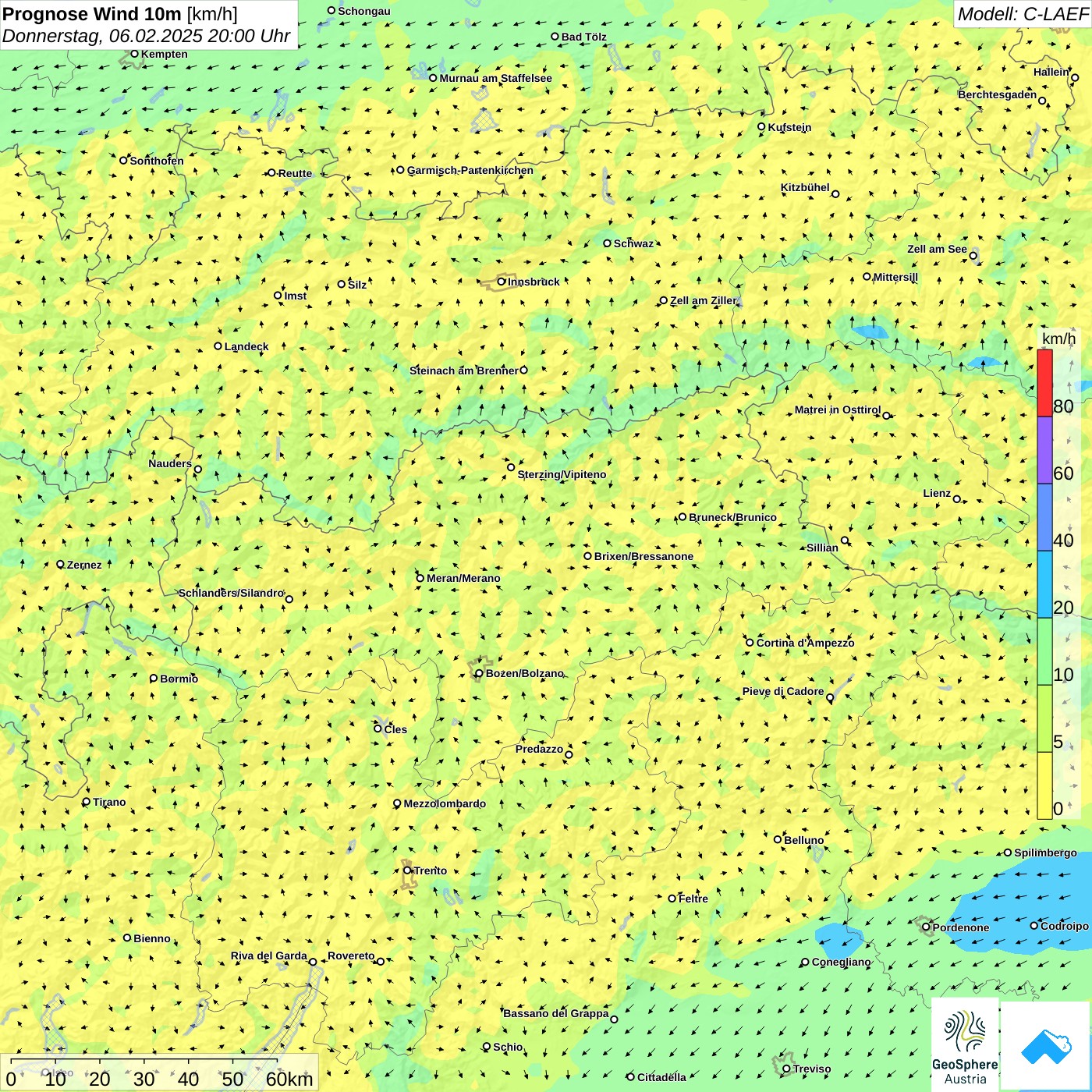Click the 'Bruneck/Brunico' label

(732, 517)
